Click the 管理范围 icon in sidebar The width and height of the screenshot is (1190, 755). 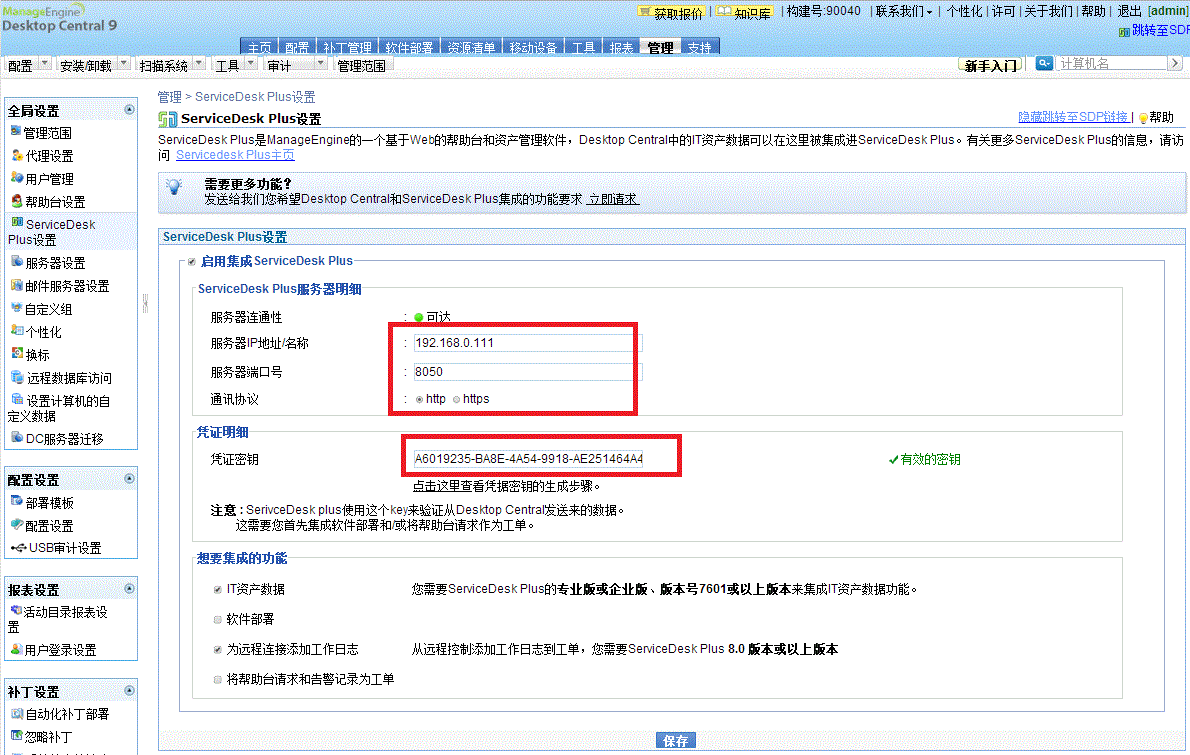pos(16,131)
